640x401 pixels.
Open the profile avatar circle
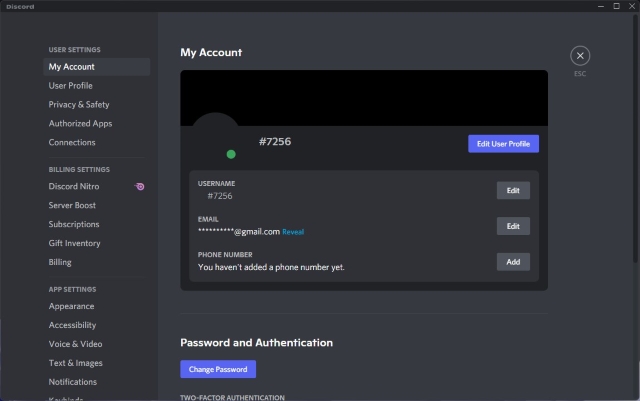coord(215,136)
